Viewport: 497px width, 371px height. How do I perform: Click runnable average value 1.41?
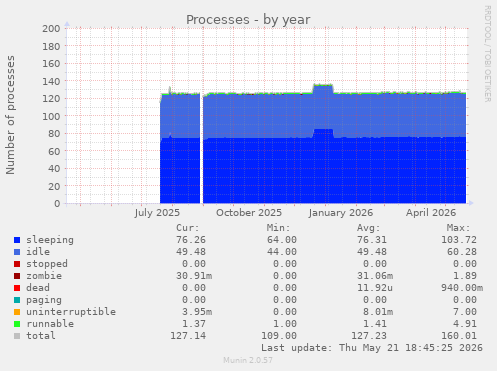tap(375, 324)
